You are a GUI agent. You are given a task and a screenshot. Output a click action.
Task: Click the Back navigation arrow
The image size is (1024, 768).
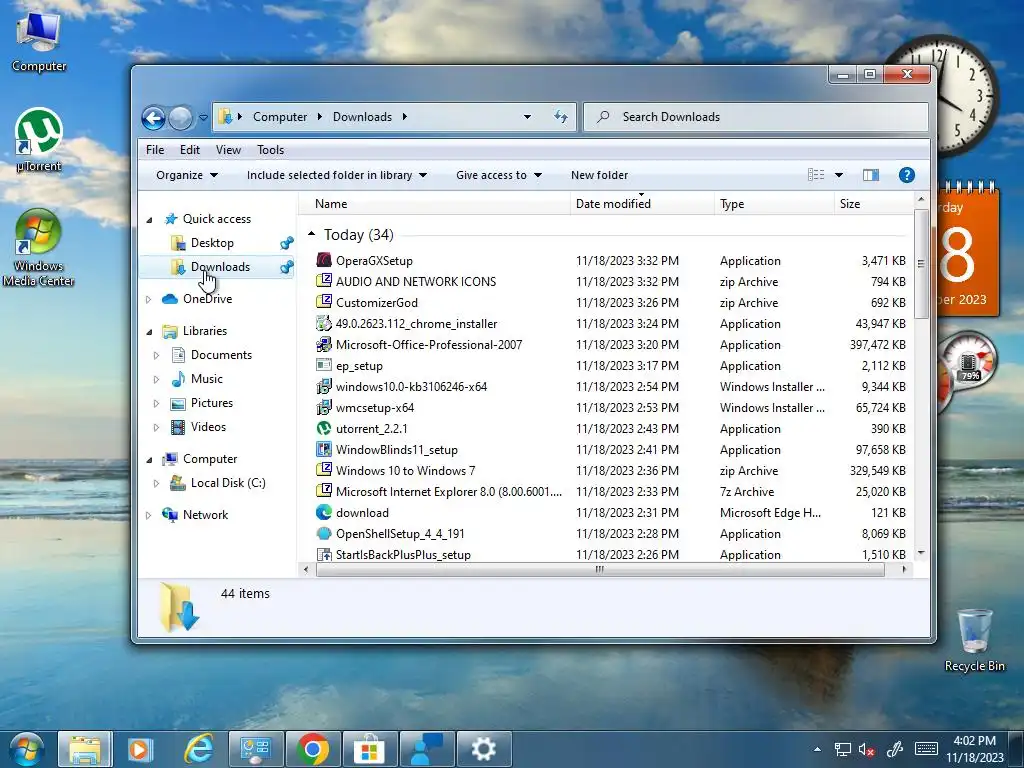pos(153,118)
